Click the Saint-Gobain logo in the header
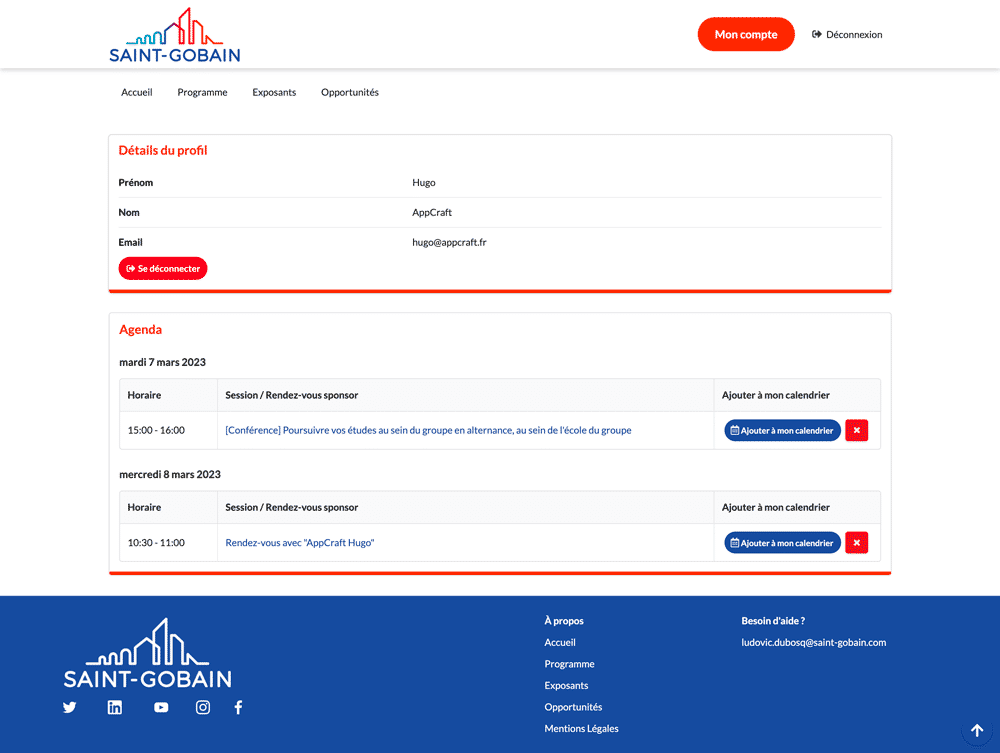This screenshot has width=1000, height=753. click(175, 36)
